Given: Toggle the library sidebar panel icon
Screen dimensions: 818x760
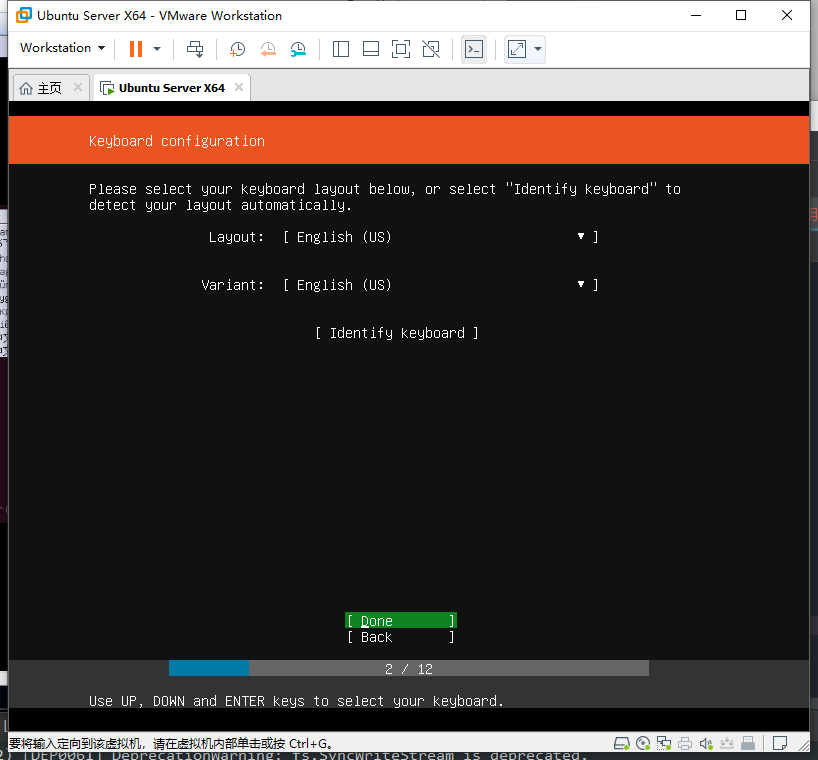Looking at the screenshot, I should [341, 49].
